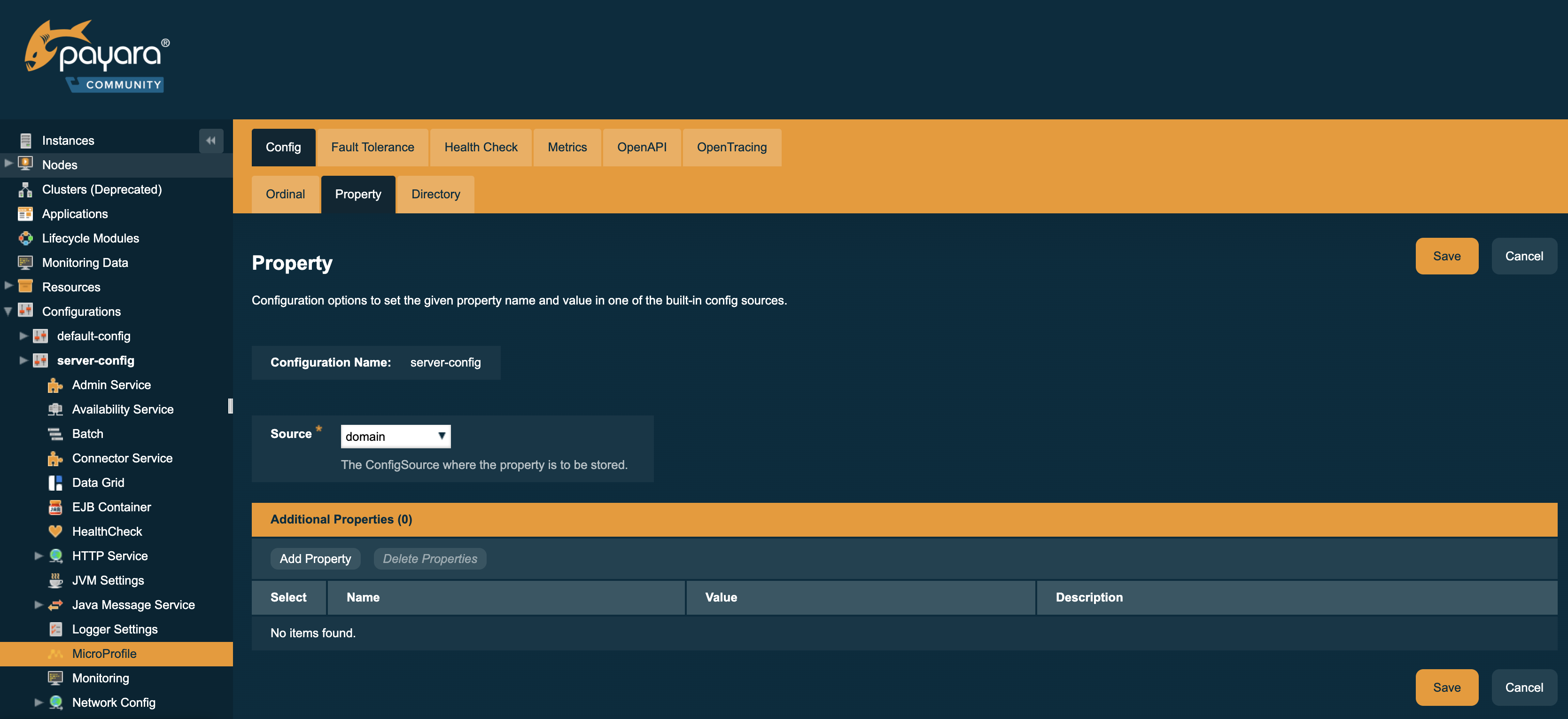This screenshot has height=719, width=1568.
Task: Click the Lifecycle Modules icon in sidebar
Action: pos(26,237)
